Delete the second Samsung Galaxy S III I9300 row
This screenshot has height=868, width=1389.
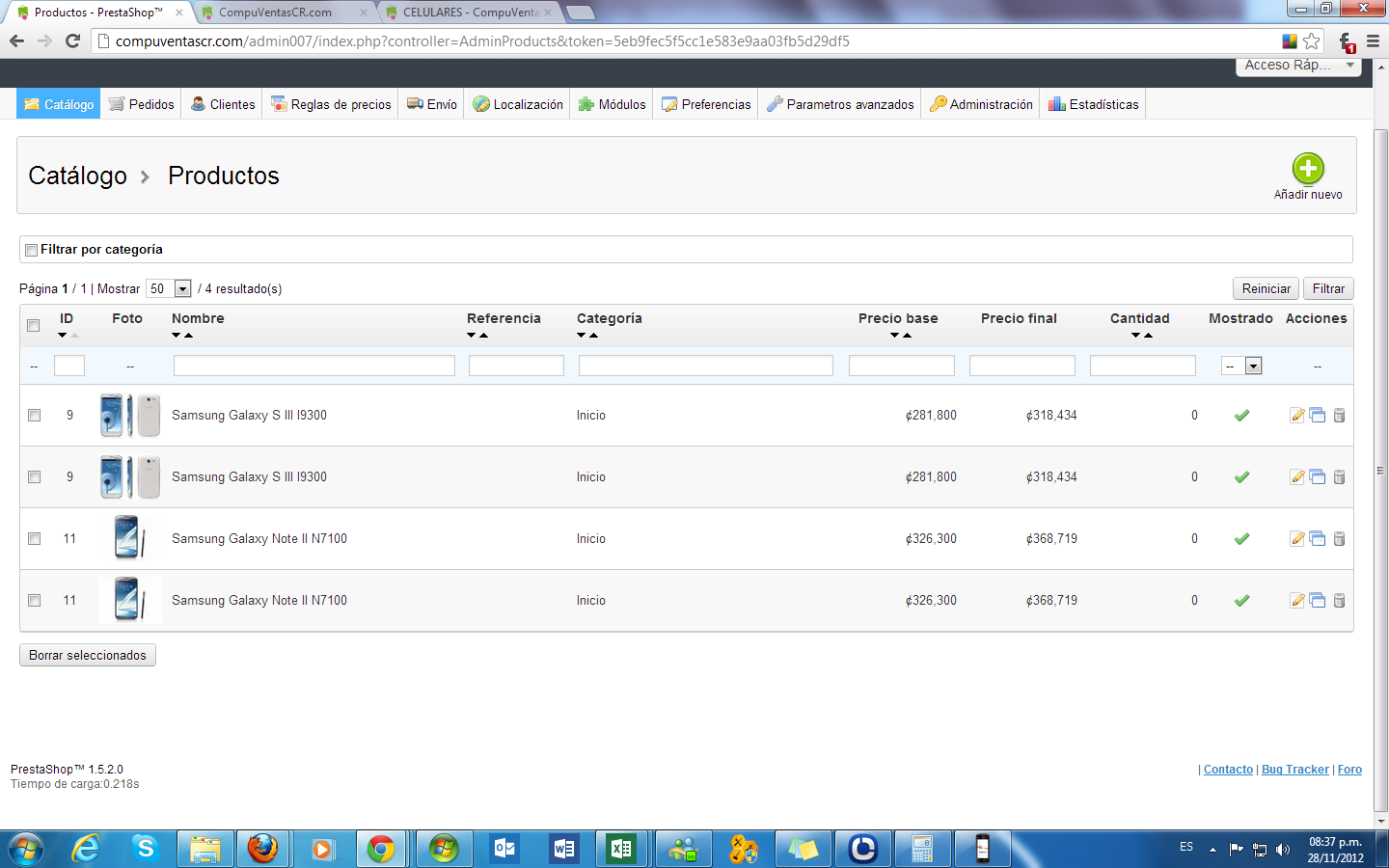point(1339,477)
